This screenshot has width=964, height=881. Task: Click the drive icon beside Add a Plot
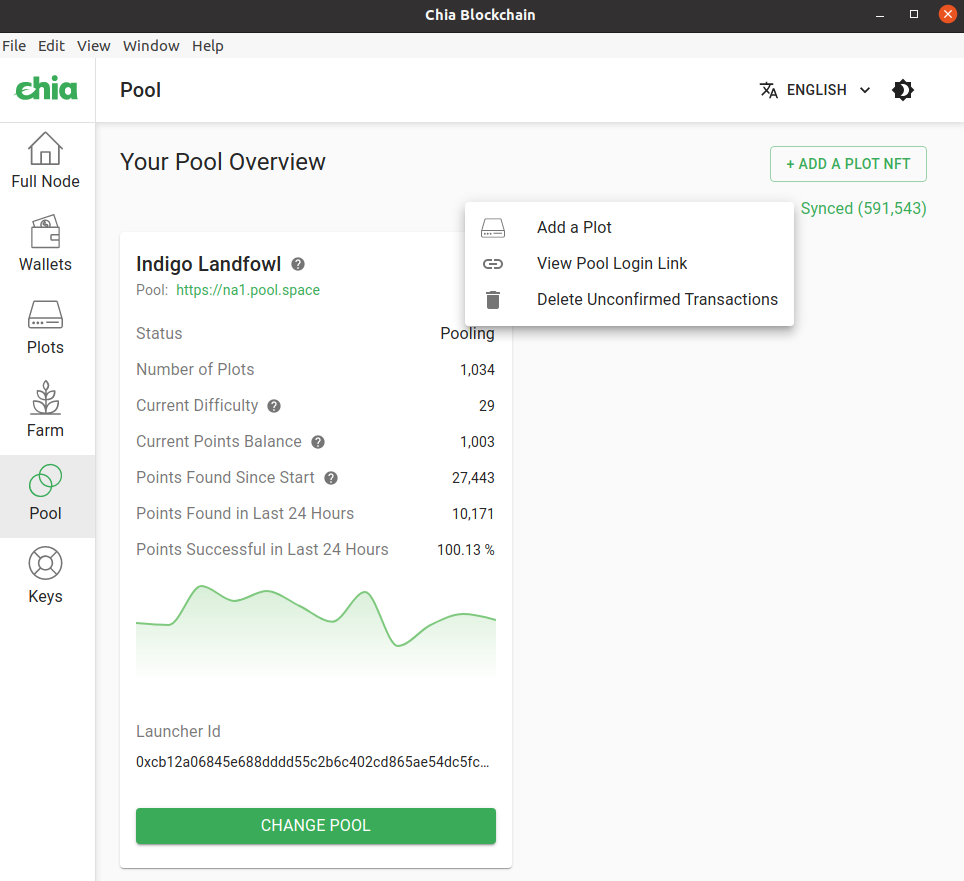pyautogui.click(x=493, y=228)
